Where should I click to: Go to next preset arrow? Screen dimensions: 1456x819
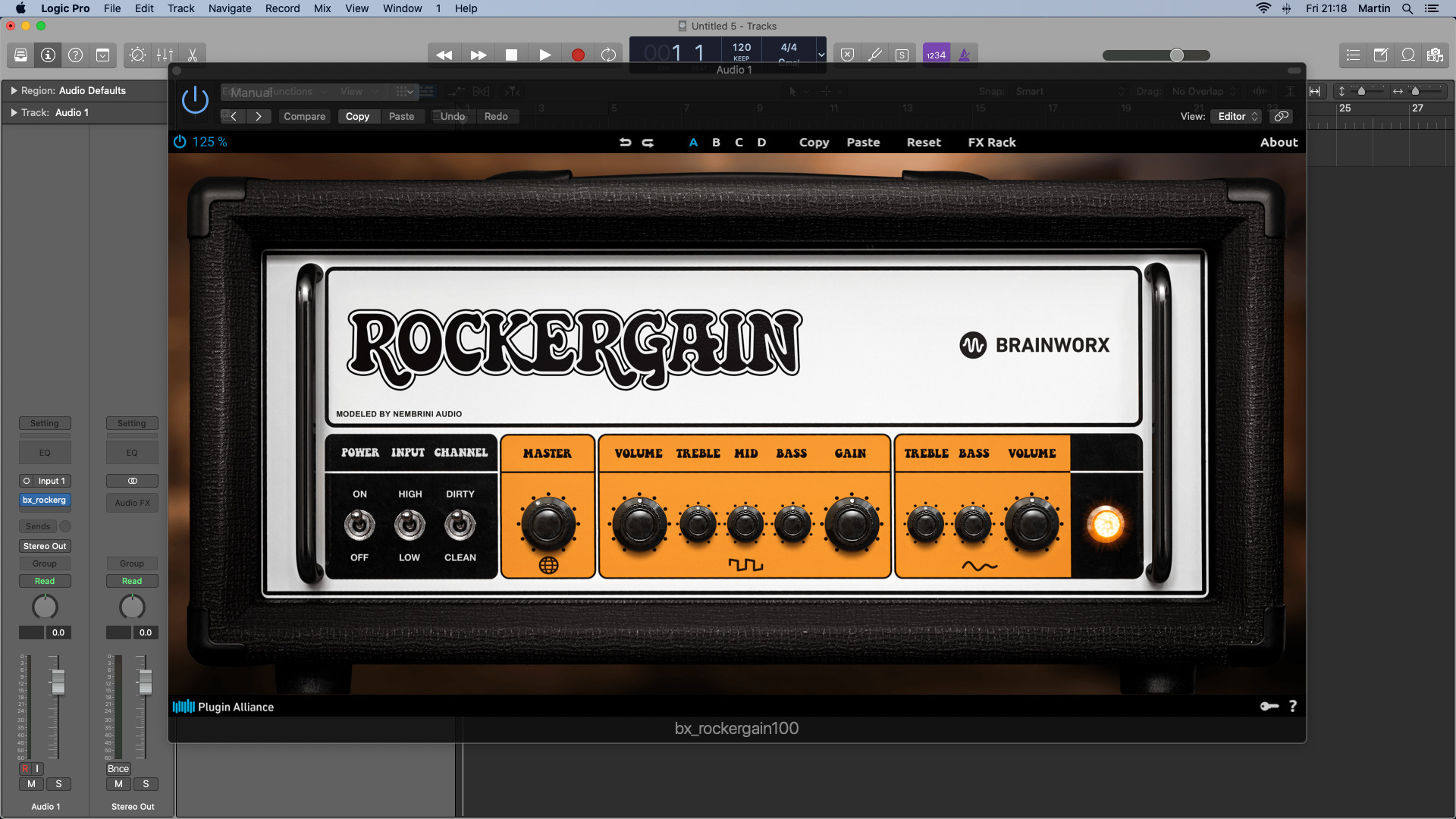(x=259, y=116)
